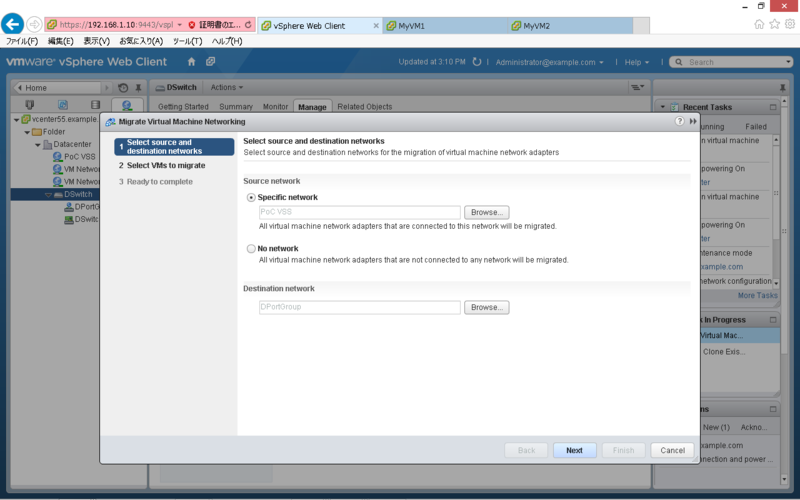Minimize wizard using double arrow icon

coord(693,121)
